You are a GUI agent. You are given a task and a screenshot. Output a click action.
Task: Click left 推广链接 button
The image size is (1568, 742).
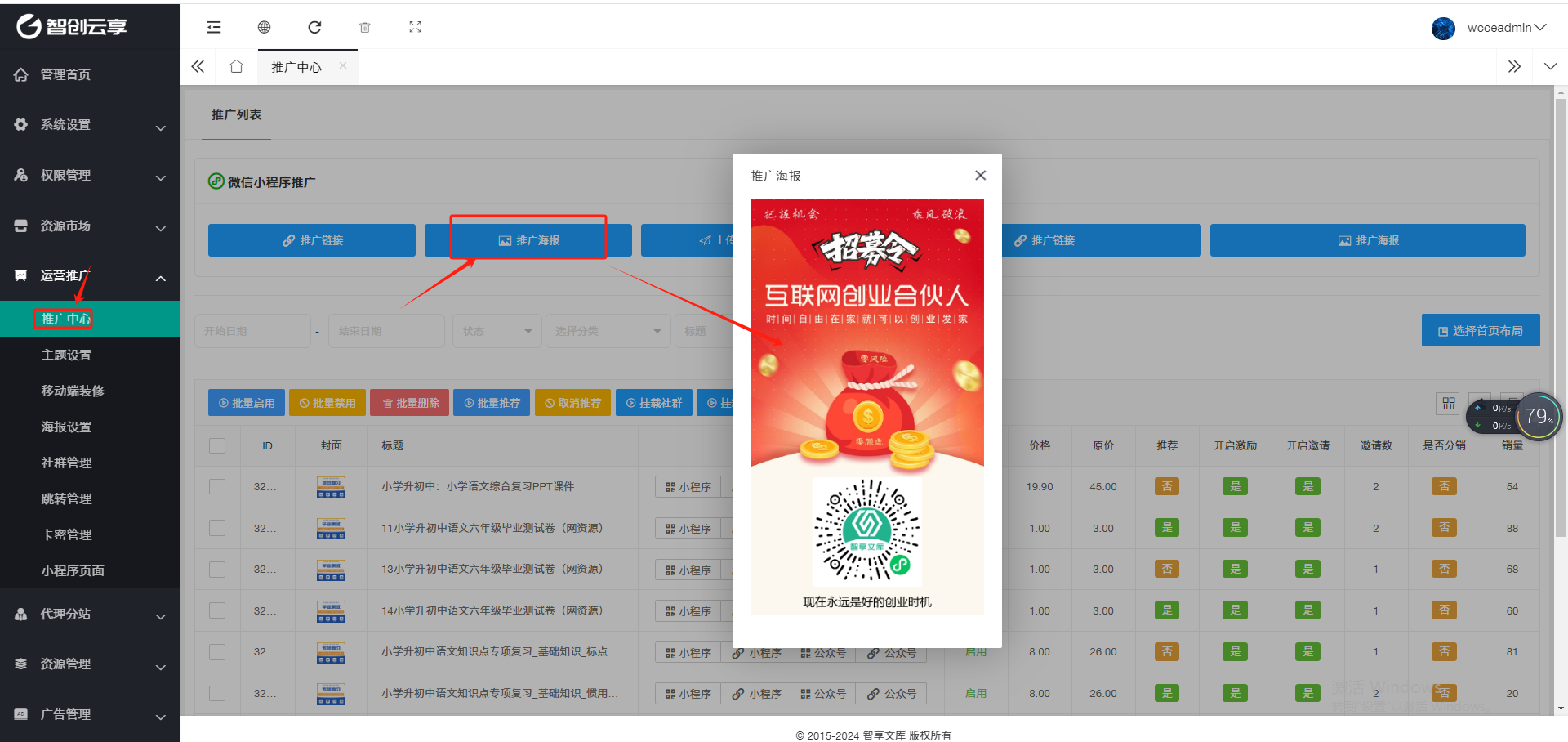pyautogui.click(x=312, y=240)
